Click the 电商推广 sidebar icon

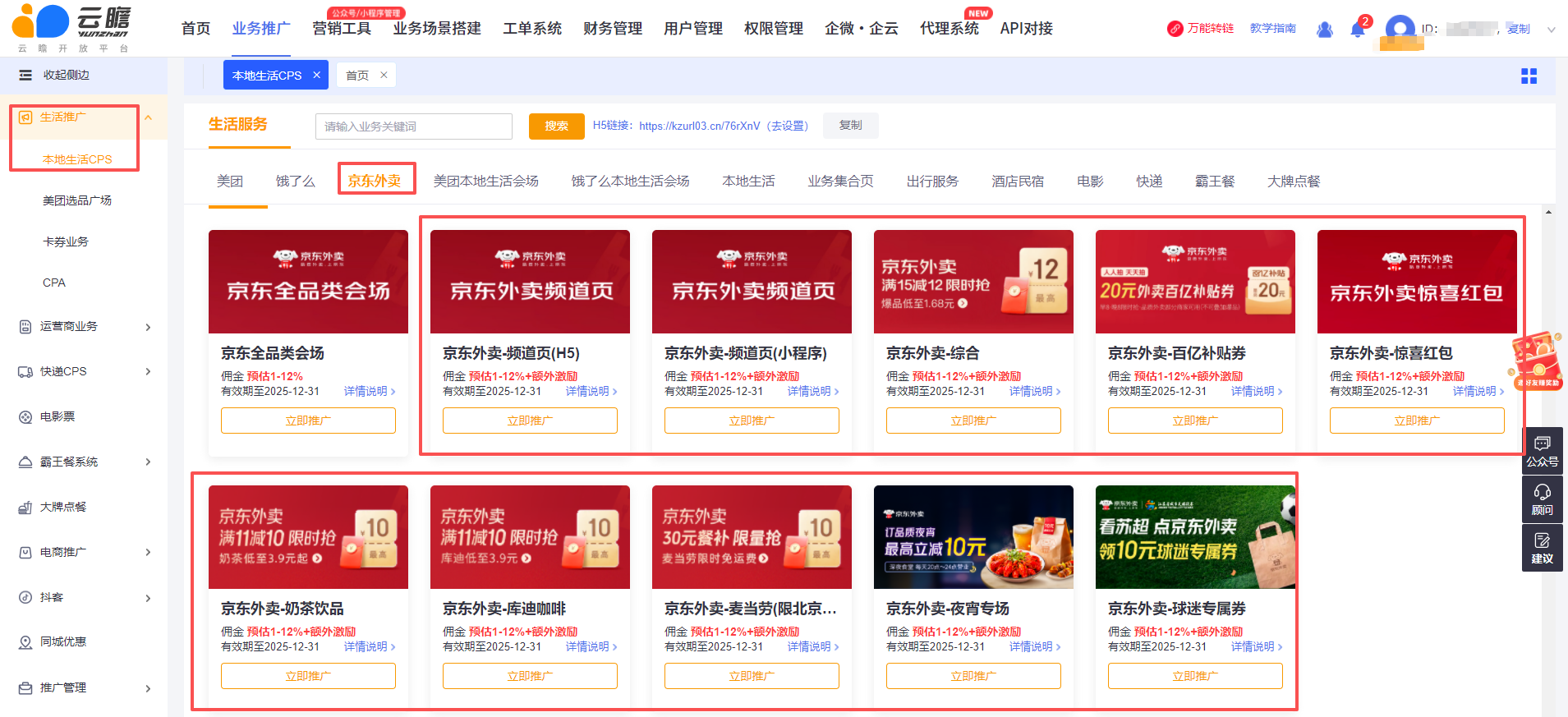tap(25, 553)
